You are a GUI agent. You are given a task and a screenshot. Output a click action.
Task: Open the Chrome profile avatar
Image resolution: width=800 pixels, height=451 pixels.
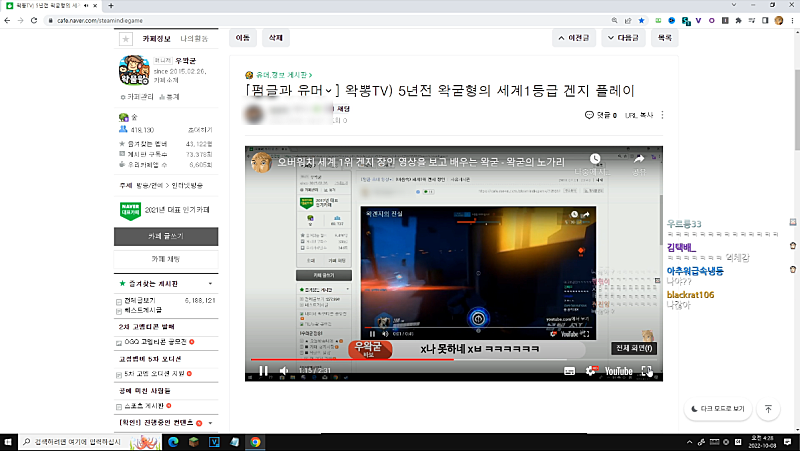(x=779, y=20)
